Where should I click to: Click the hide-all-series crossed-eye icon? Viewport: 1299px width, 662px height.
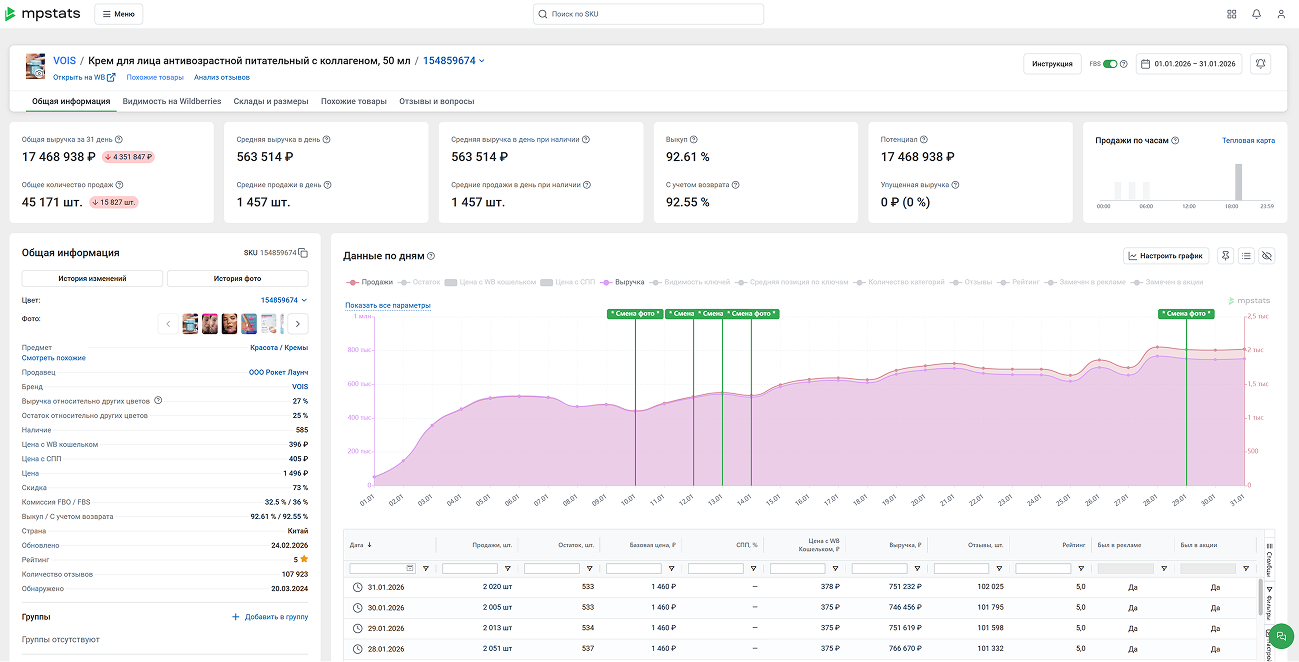[x=1267, y=256]
